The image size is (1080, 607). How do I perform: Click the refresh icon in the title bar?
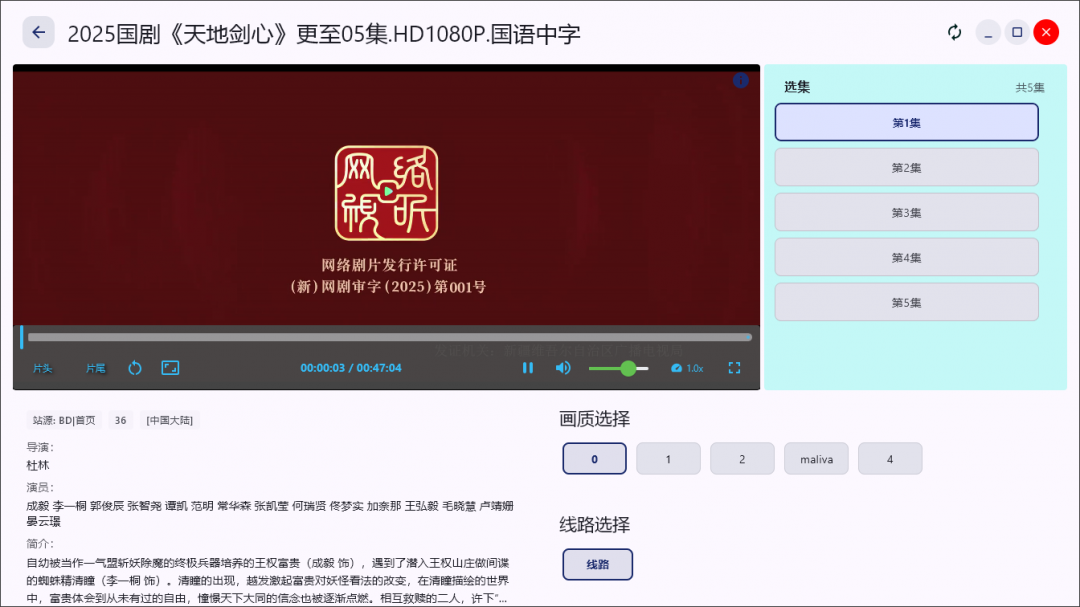tap(954, 31)
